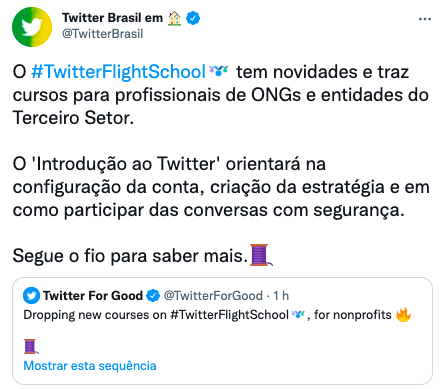Image resolution: width=443 pixels, height=389 pixels.
Task: Click the thread spool emoji after 'saber mais.'
Action: (x=261, y=255)
